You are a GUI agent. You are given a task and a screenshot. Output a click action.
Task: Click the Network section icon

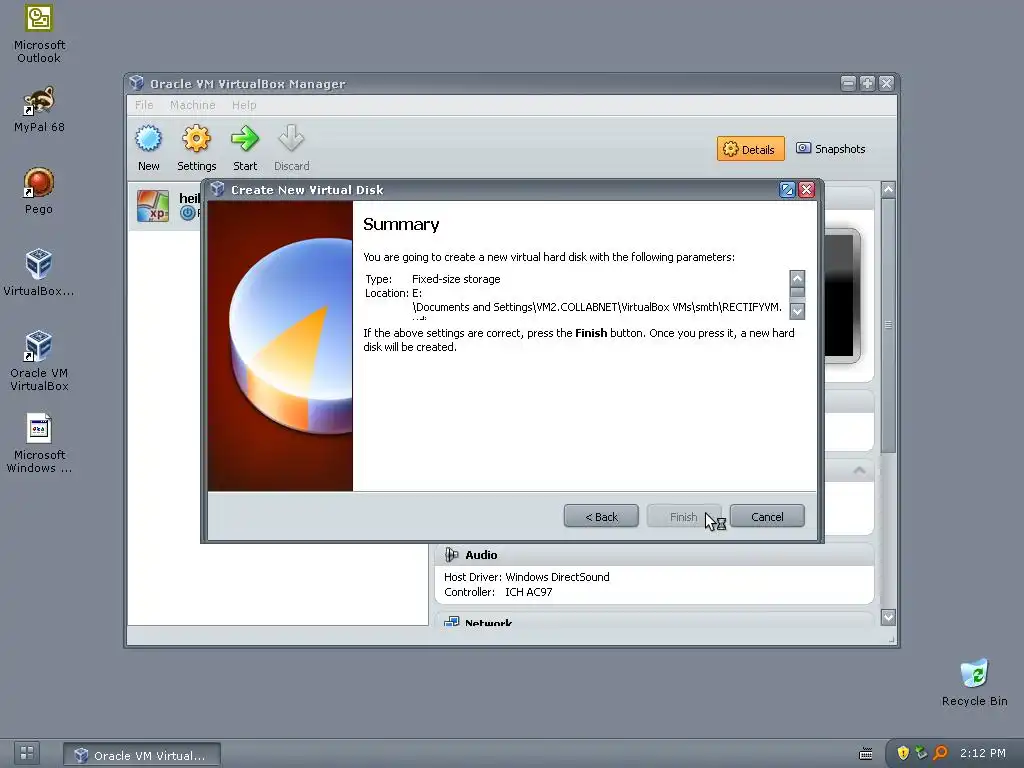pyautogui.click(x=451, y=621)
